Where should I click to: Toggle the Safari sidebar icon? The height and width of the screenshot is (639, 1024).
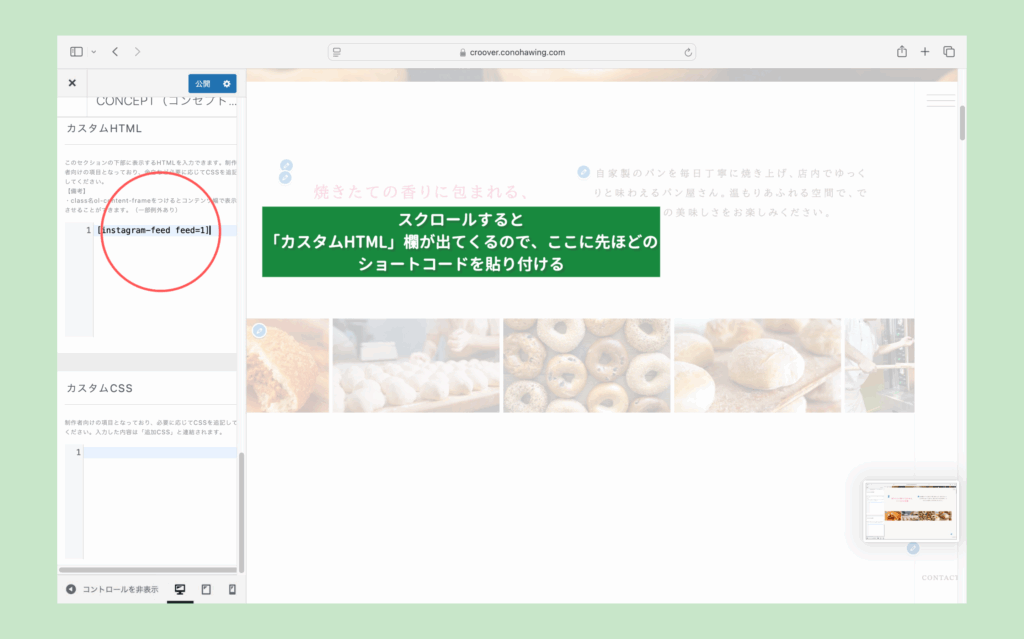[x=76, y=52]
